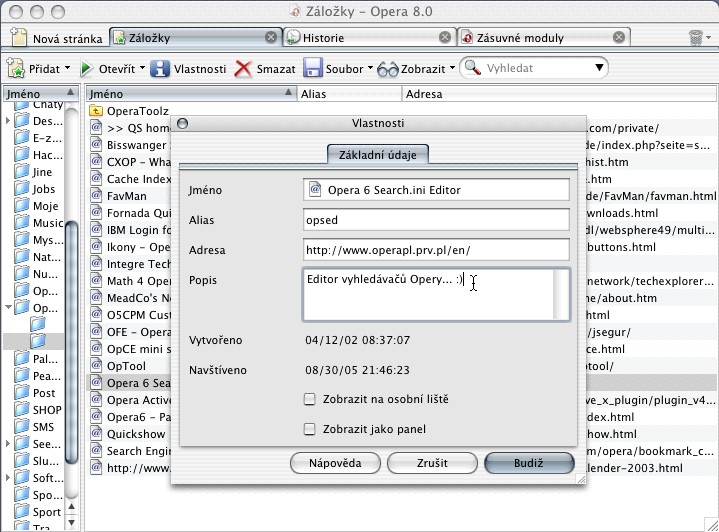The height and width of the screenshot is (532, 719).
Task: Select the Záložky tab
Action: point(196,37)
